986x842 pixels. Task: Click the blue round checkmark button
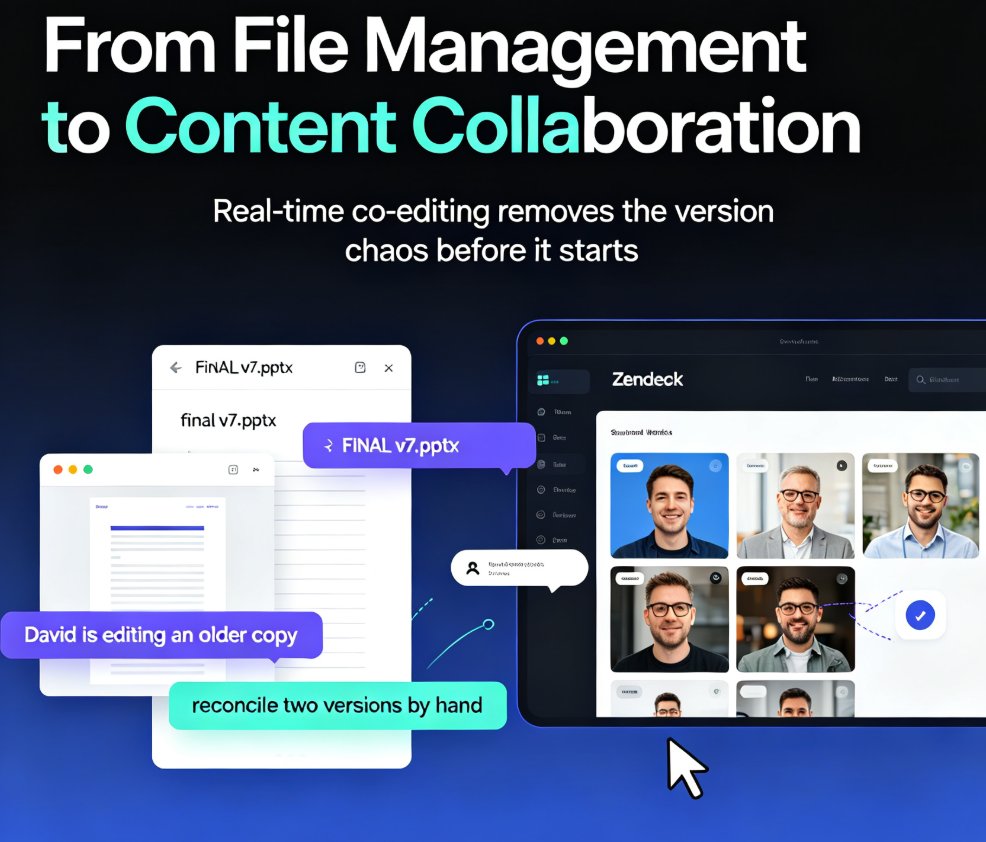[x=920, y=616]
